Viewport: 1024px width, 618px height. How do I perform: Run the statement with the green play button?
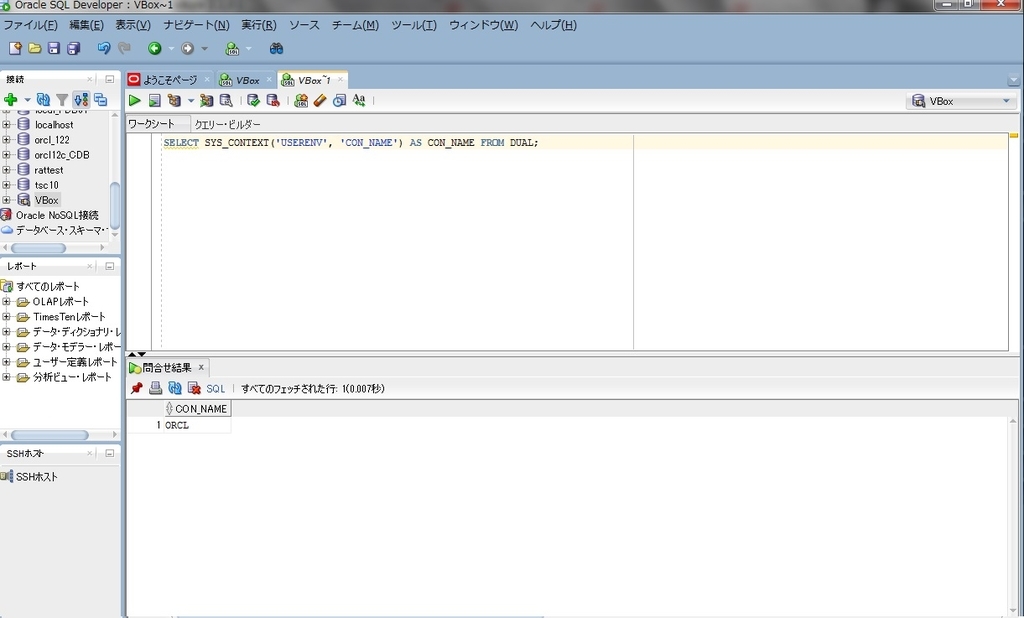coord(135,101)
